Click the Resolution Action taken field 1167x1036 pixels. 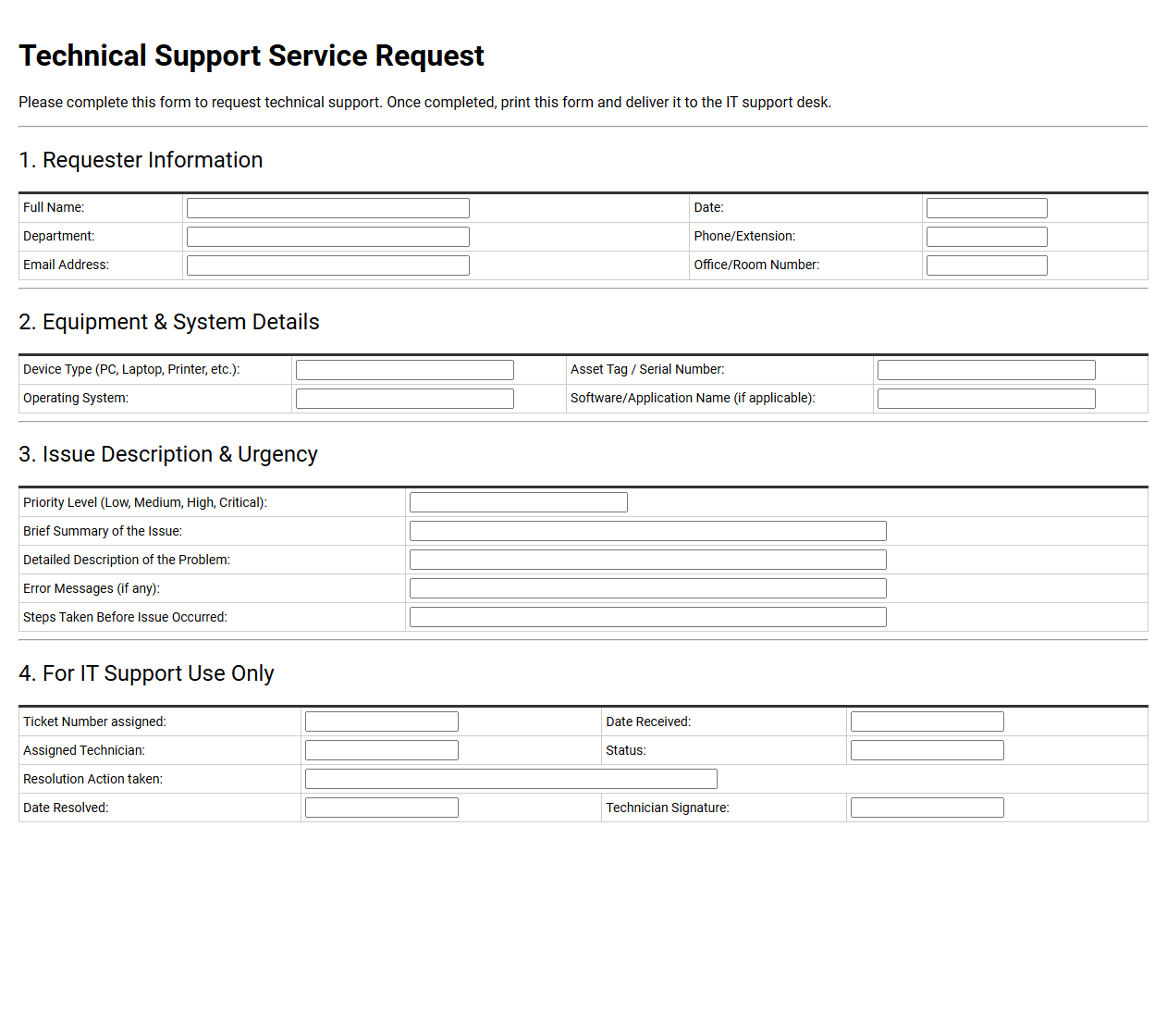(x=510, y=779)
